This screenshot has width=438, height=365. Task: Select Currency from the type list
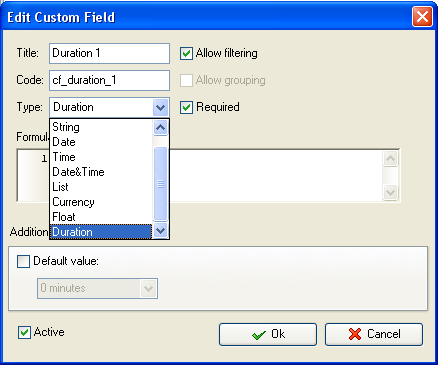point(101,202)
